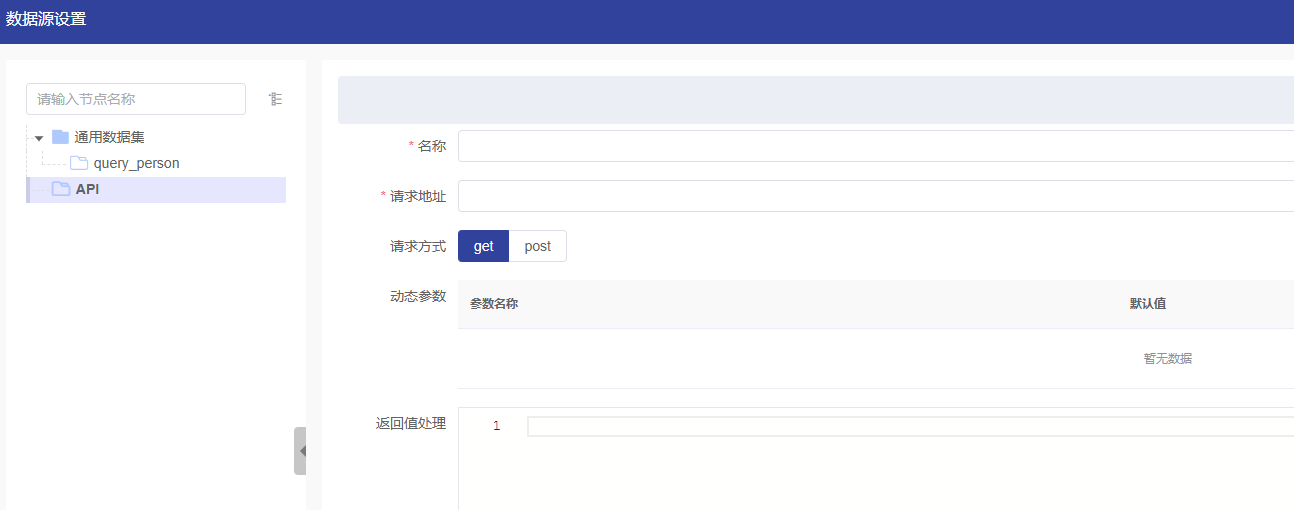Collapse the 通用数据集 tree node arrow
Viewport: 1294px width, 510px height.
[x=39, y=138]
